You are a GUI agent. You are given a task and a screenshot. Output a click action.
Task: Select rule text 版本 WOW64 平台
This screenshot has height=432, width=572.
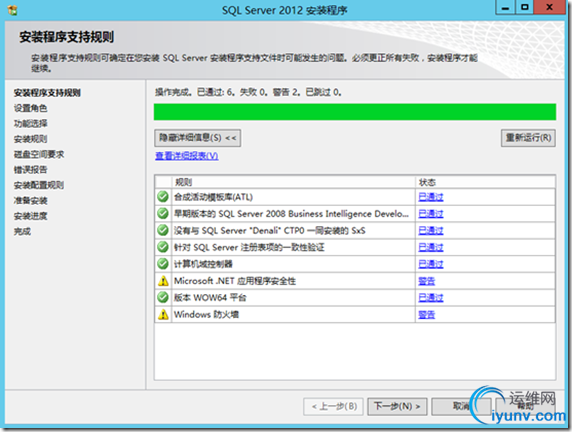click(210, 298)
